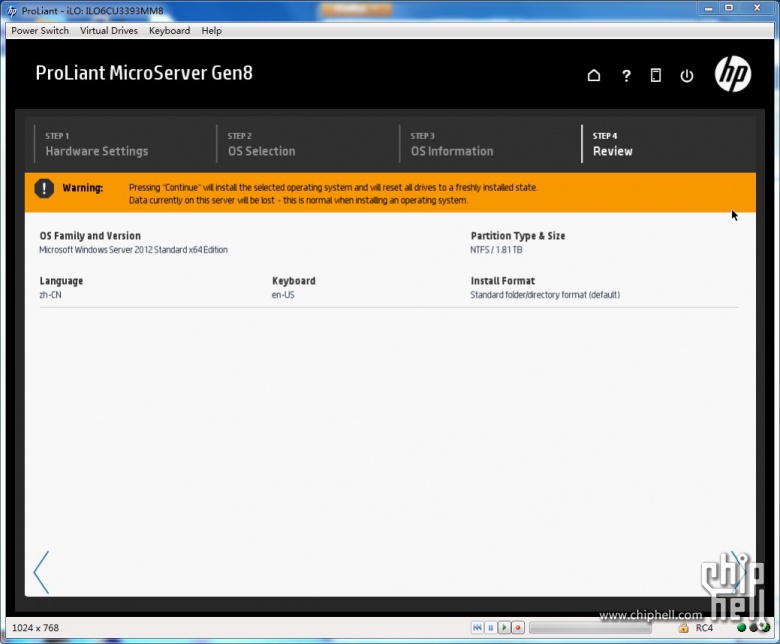Screen dimensions: 780x644
Task: Click the red record button
Action: 518,628
